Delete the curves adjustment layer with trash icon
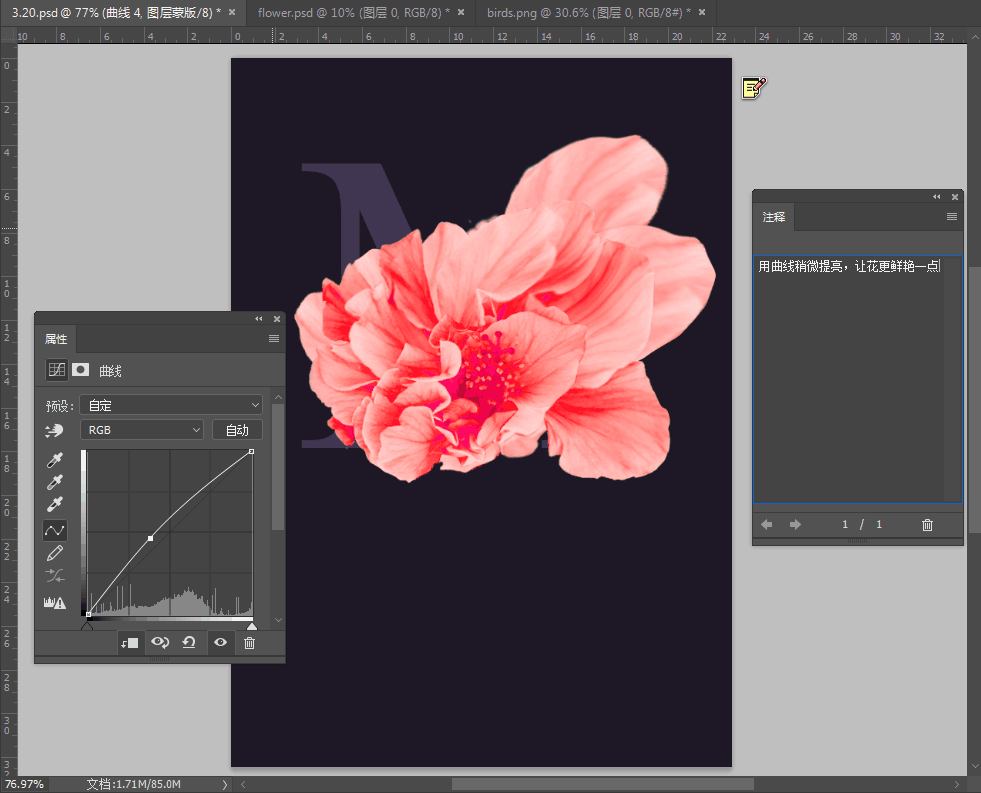Screen dimensions: 981x793 point(250,643)
